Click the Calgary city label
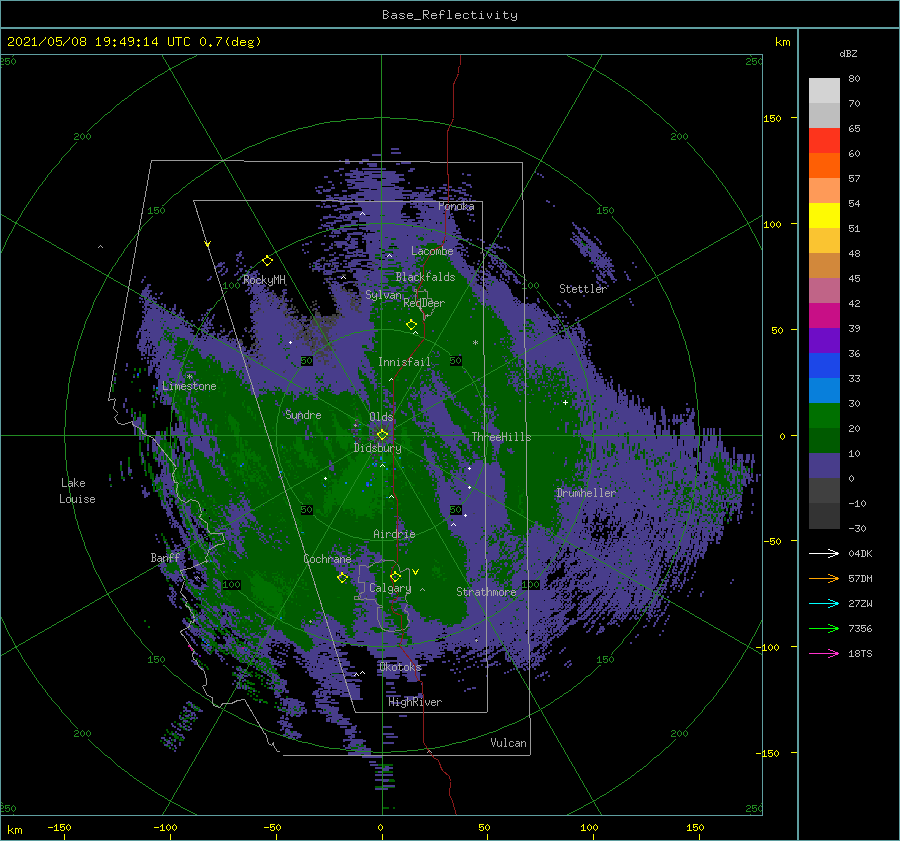Image resolution: width=900 pixels, height=841 pixels. [390, 588]
